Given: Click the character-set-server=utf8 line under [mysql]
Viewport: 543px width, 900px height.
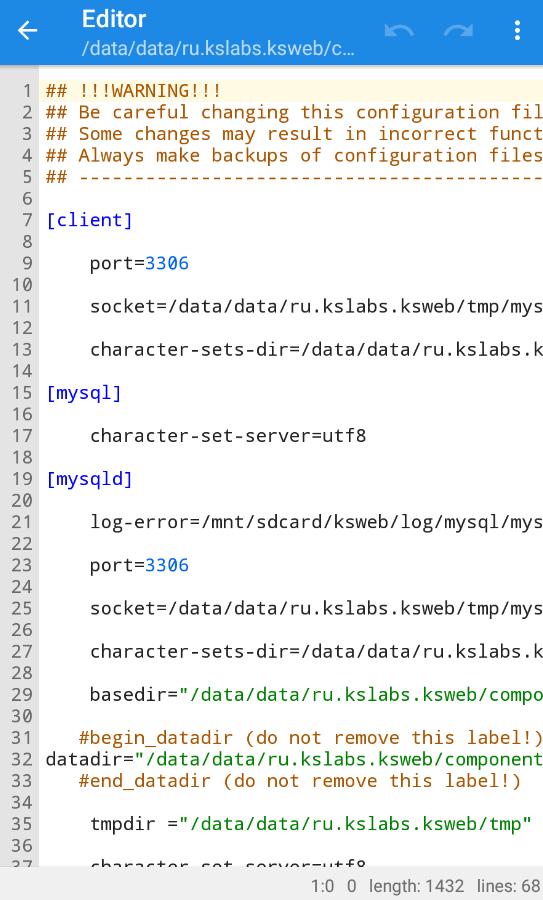Looking at the screenshot, I should coord(228,436).
